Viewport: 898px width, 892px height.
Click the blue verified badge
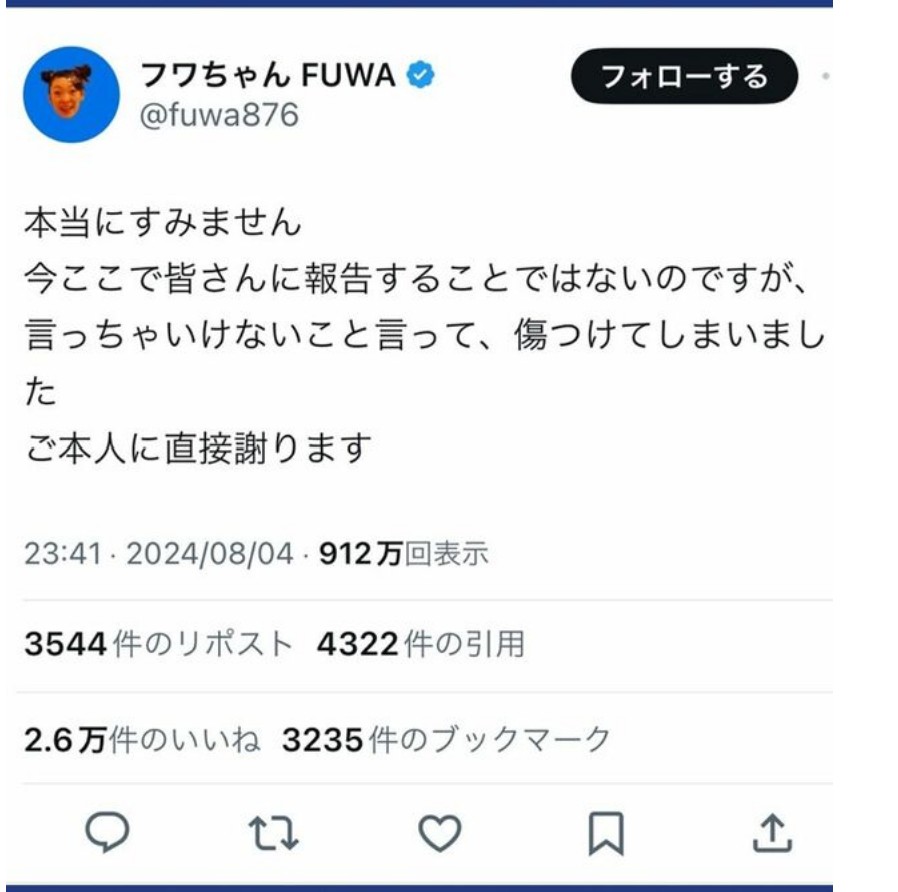420,74
